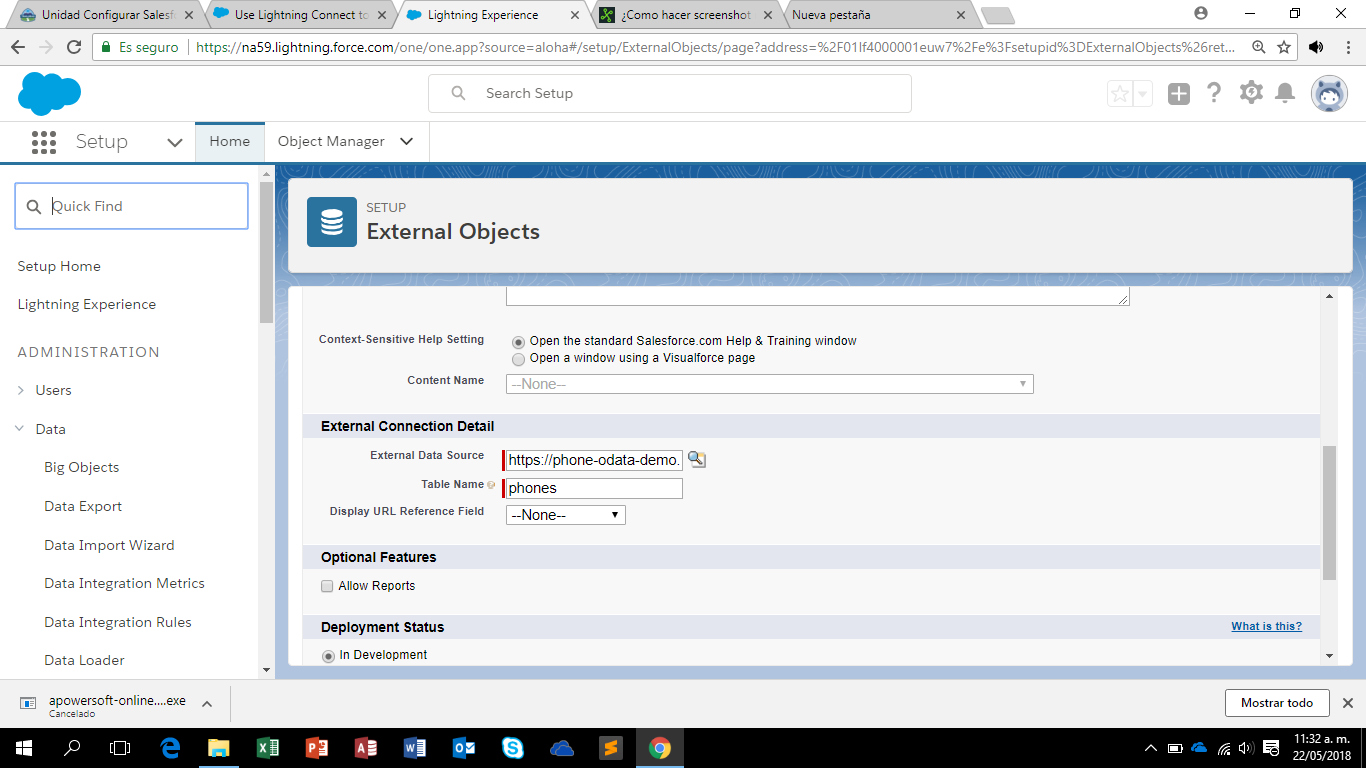Viewport: 1366px width, 768px height.
Task: Click the browser back arrow
Action: 18,47
